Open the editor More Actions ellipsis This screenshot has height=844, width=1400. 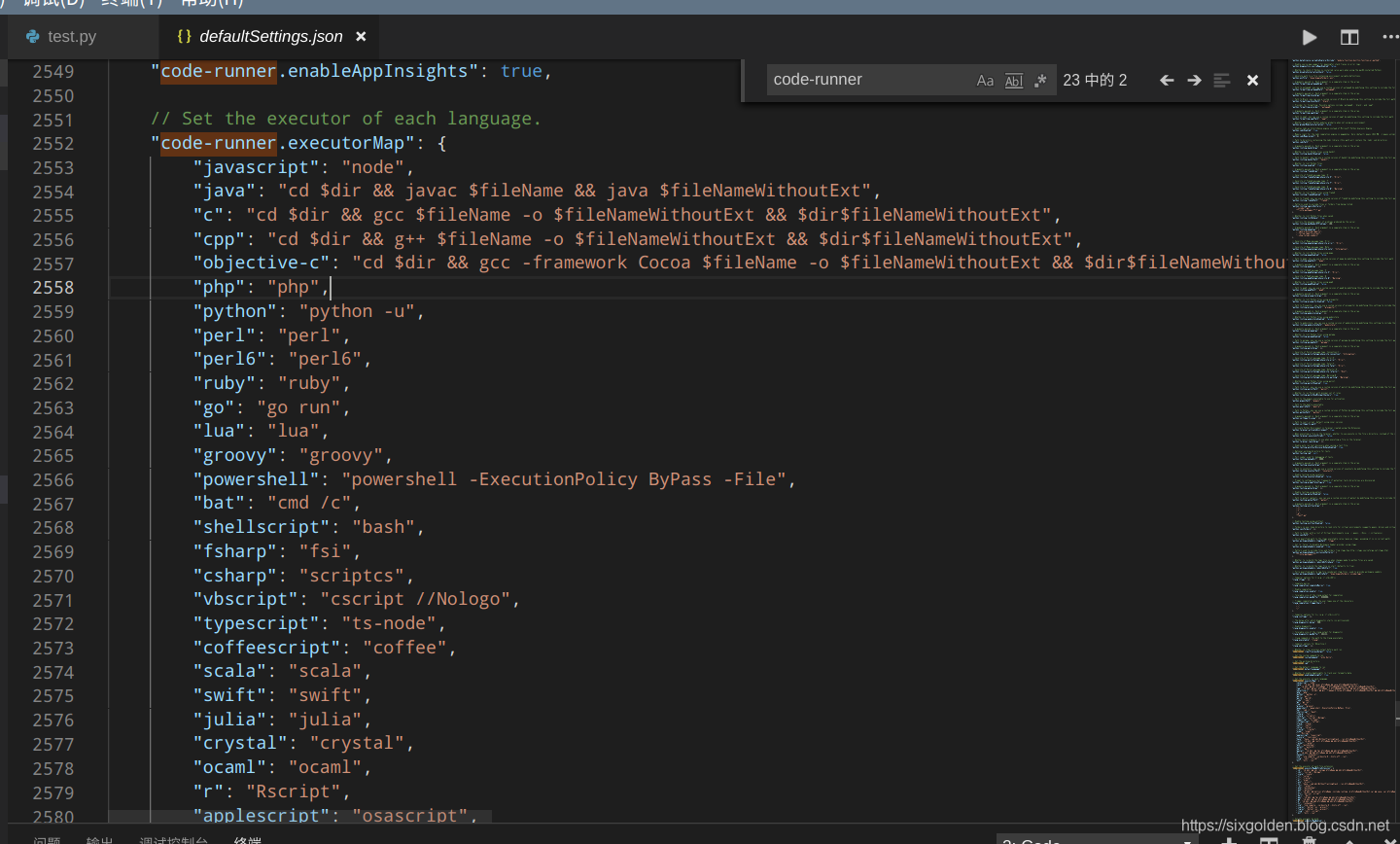point(1388,37)
